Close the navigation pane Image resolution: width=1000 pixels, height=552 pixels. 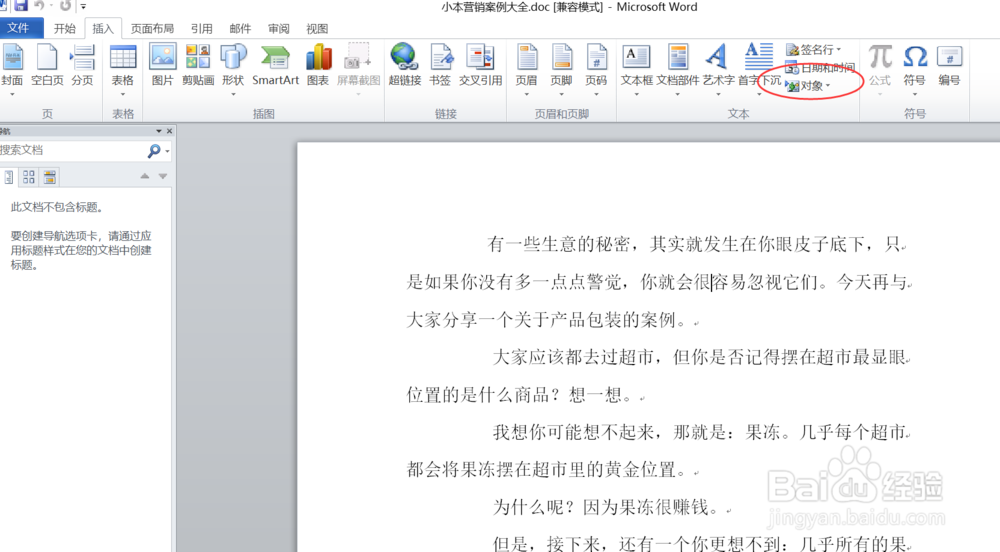pyautogui.click(x=169, y=131)
